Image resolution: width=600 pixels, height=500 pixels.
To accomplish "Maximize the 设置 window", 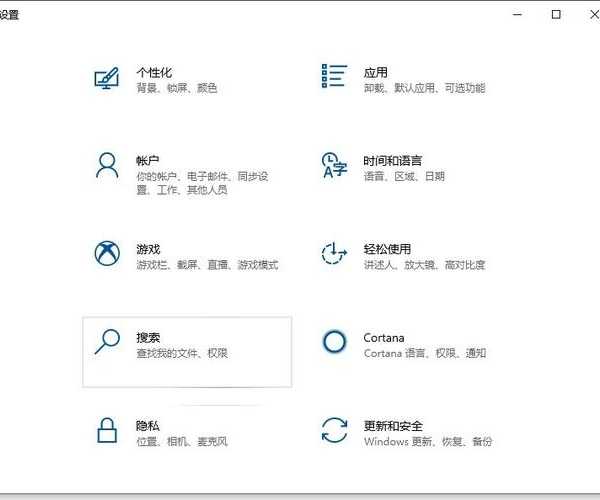I will click(x=556, y=14).
